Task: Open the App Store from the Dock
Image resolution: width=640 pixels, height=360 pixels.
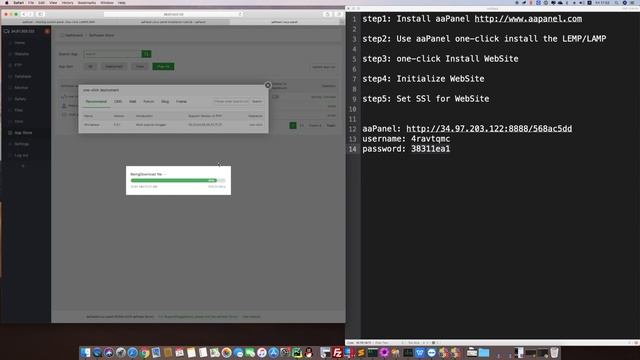Action: click(x=273, y=353)
